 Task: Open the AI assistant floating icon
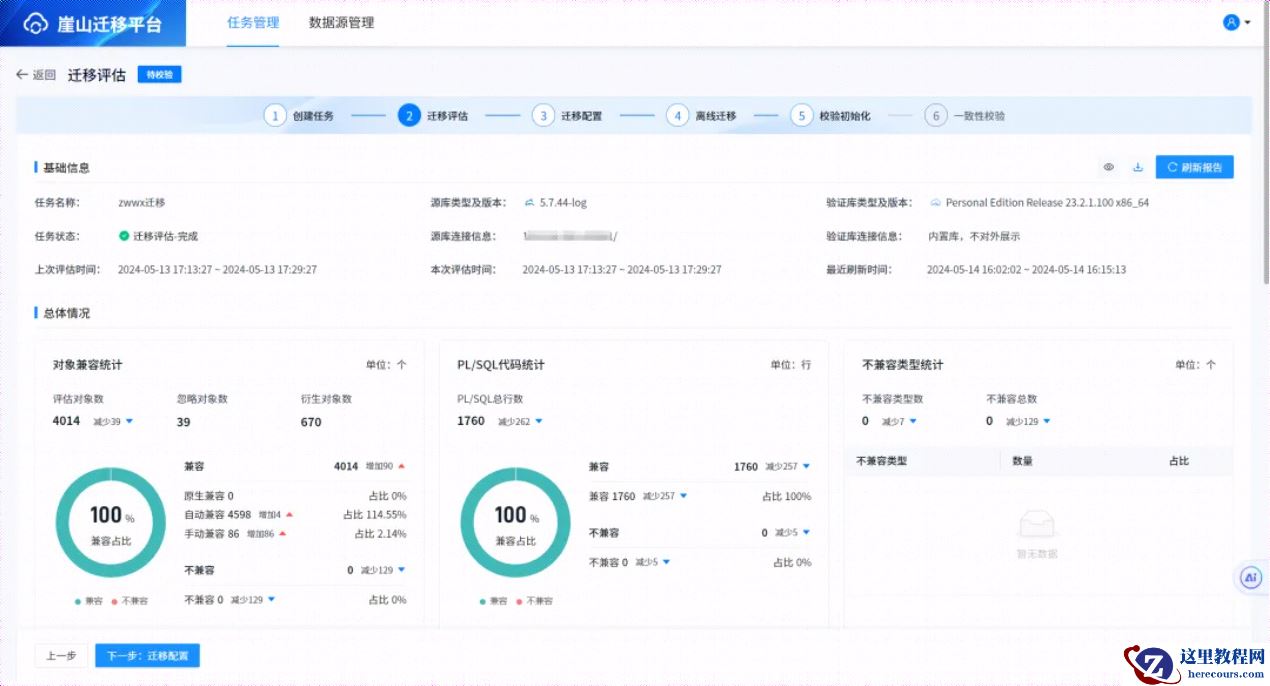[x=1250, y=577]
